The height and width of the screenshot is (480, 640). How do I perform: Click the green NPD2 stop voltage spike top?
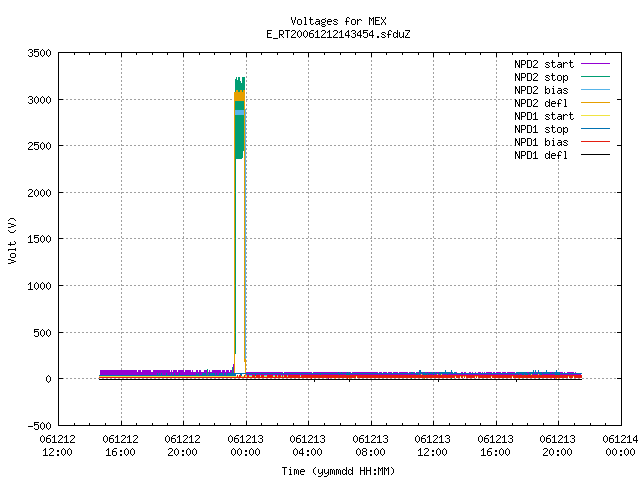(x=240, y=84)
